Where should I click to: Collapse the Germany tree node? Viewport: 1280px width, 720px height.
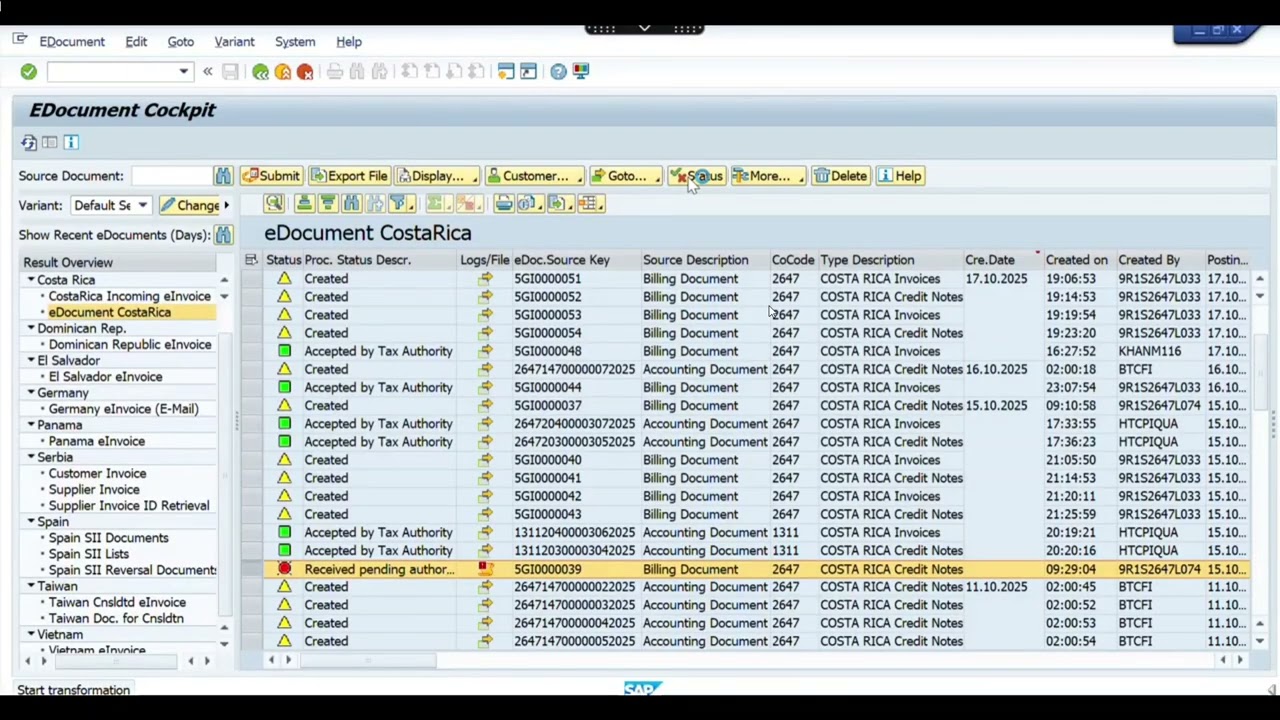(31, 393)
